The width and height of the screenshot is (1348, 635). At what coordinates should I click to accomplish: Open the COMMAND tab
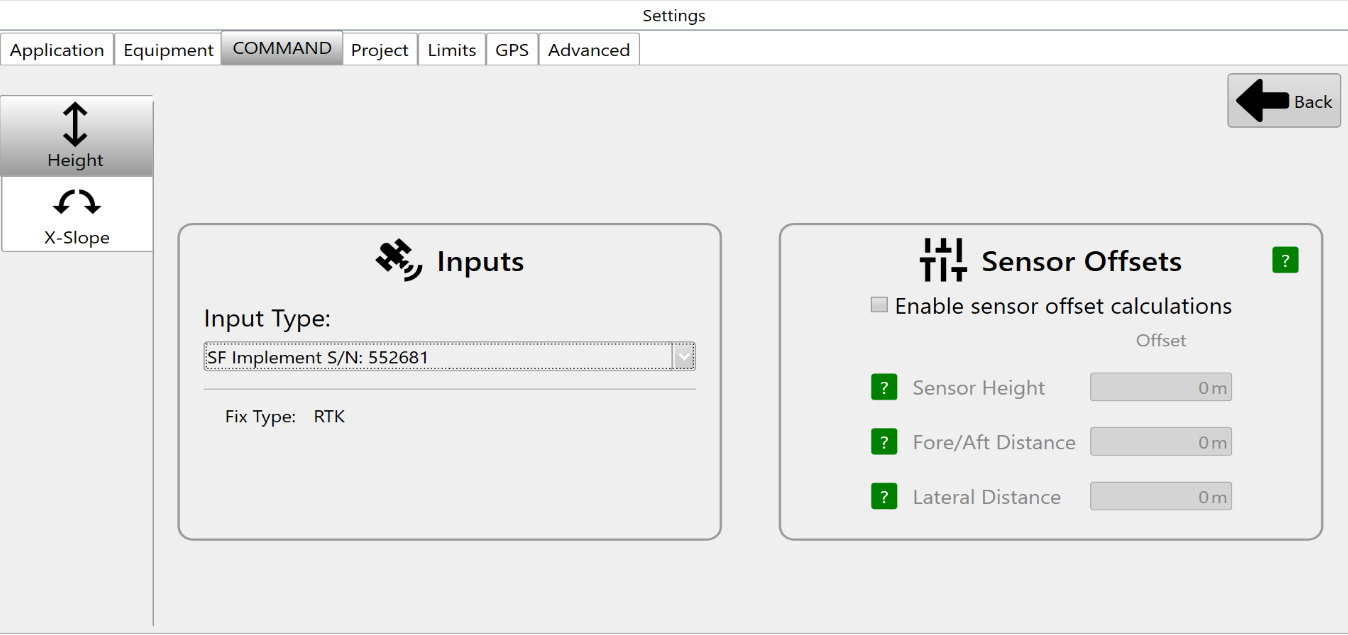282,48
